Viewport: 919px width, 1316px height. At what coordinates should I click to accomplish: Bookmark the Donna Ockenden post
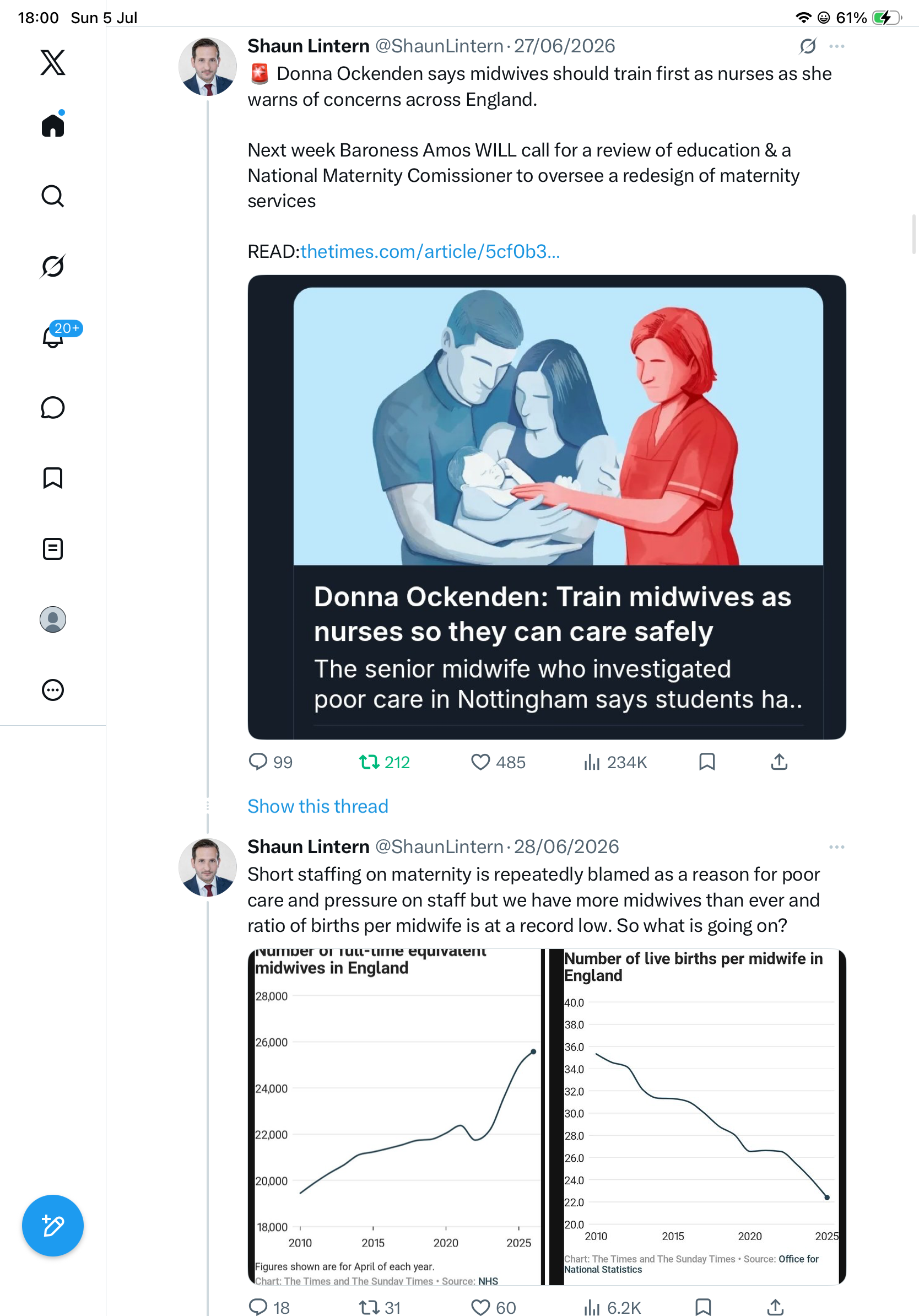pos(707,762)
